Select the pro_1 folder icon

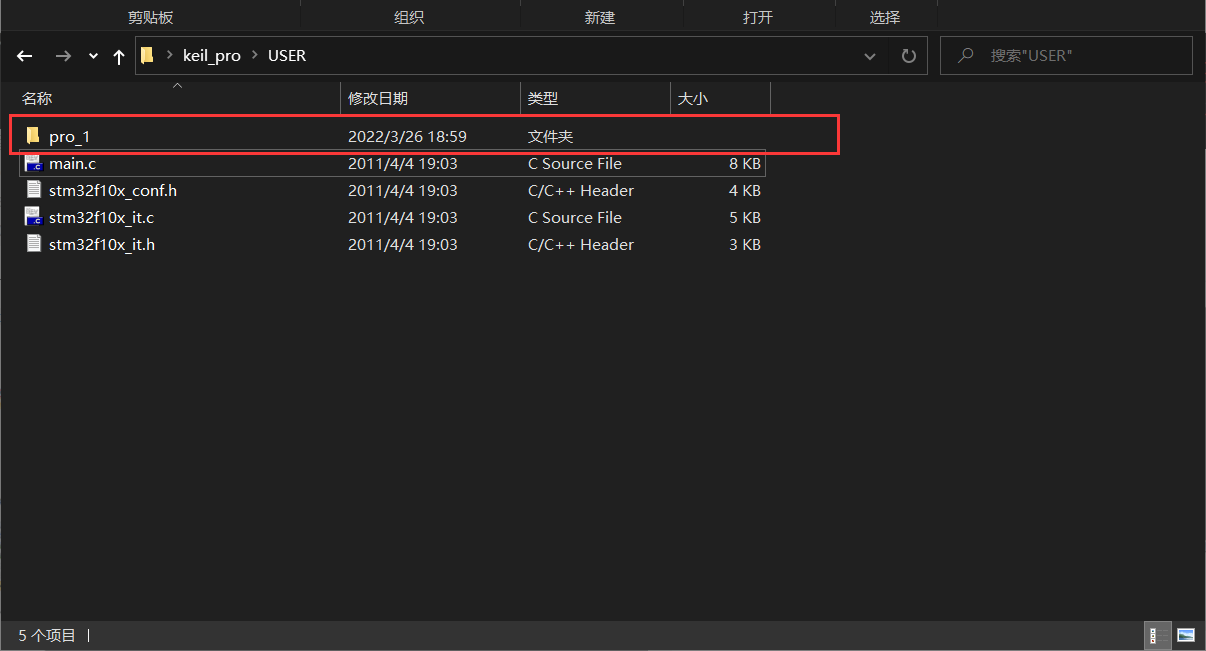click(x=33, y=136)
